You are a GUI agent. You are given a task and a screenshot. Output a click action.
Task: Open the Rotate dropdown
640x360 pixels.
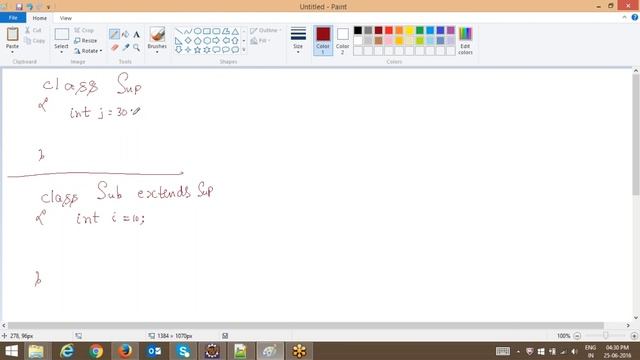coord(88,51)
